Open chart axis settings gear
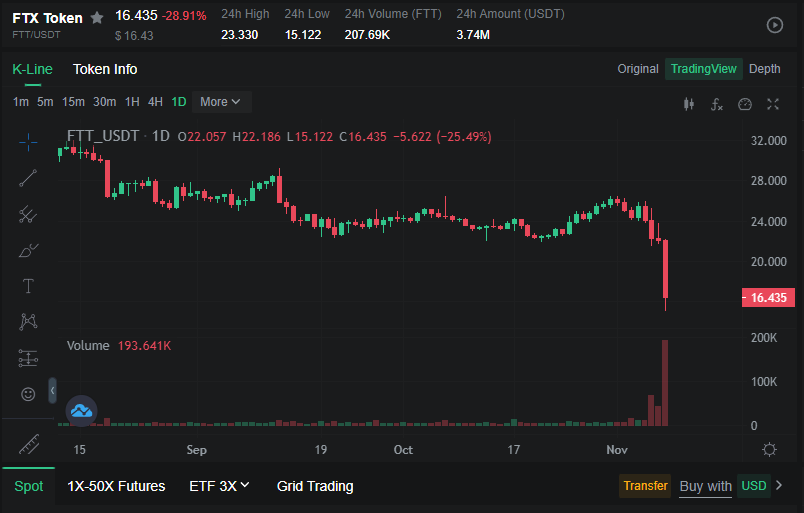This screenshot has width=804, height=513. tap(769, 450)
